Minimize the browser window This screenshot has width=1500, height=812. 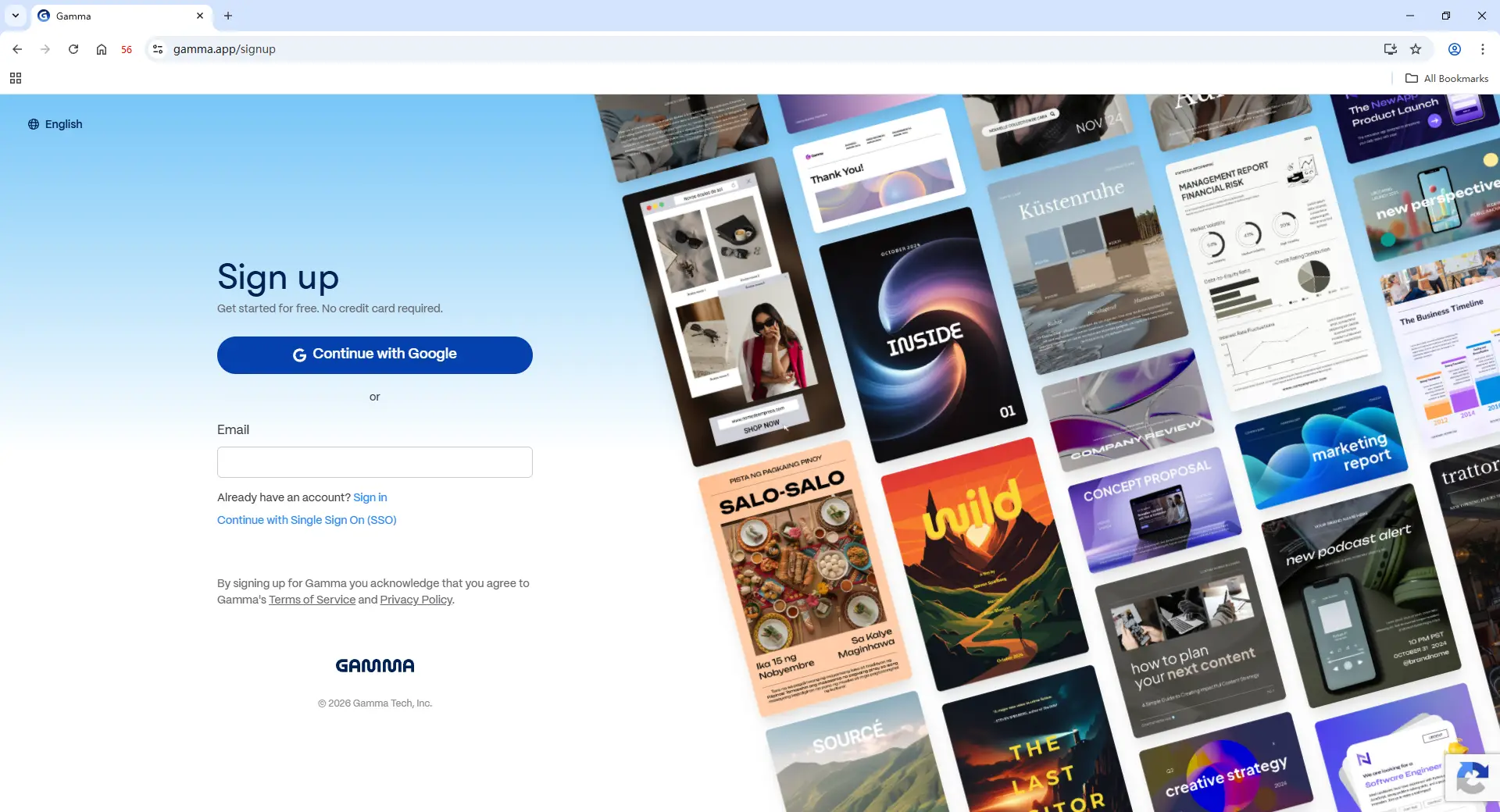click(1410, 16)
